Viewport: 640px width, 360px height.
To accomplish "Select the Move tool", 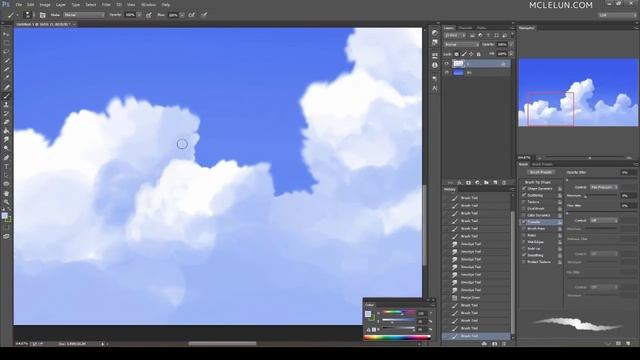I will coord(6,34).
